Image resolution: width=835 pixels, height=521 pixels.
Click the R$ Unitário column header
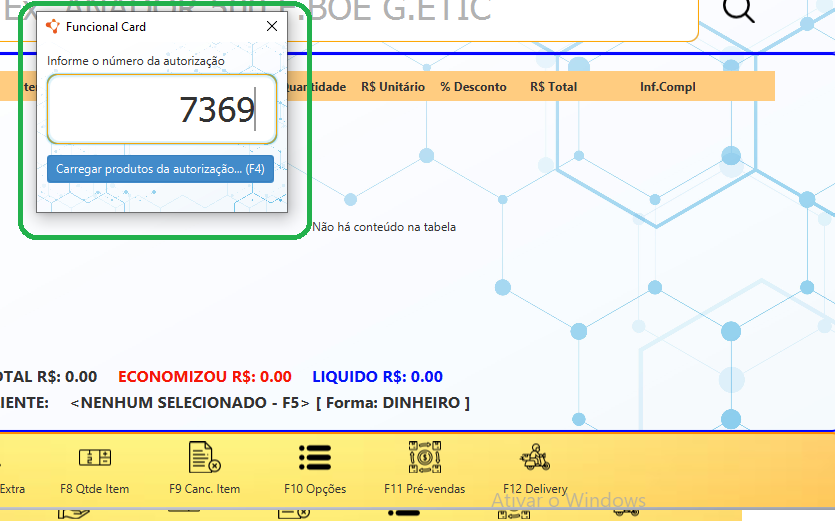(x=393, y=87)
